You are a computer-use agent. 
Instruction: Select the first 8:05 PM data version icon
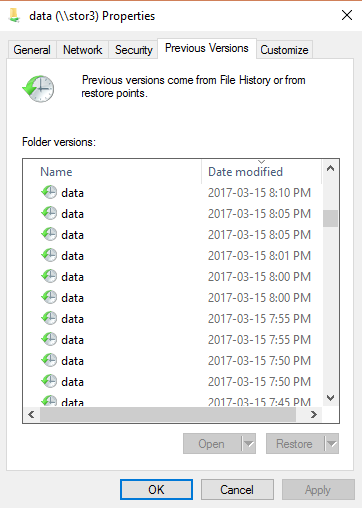pos(49,213)
